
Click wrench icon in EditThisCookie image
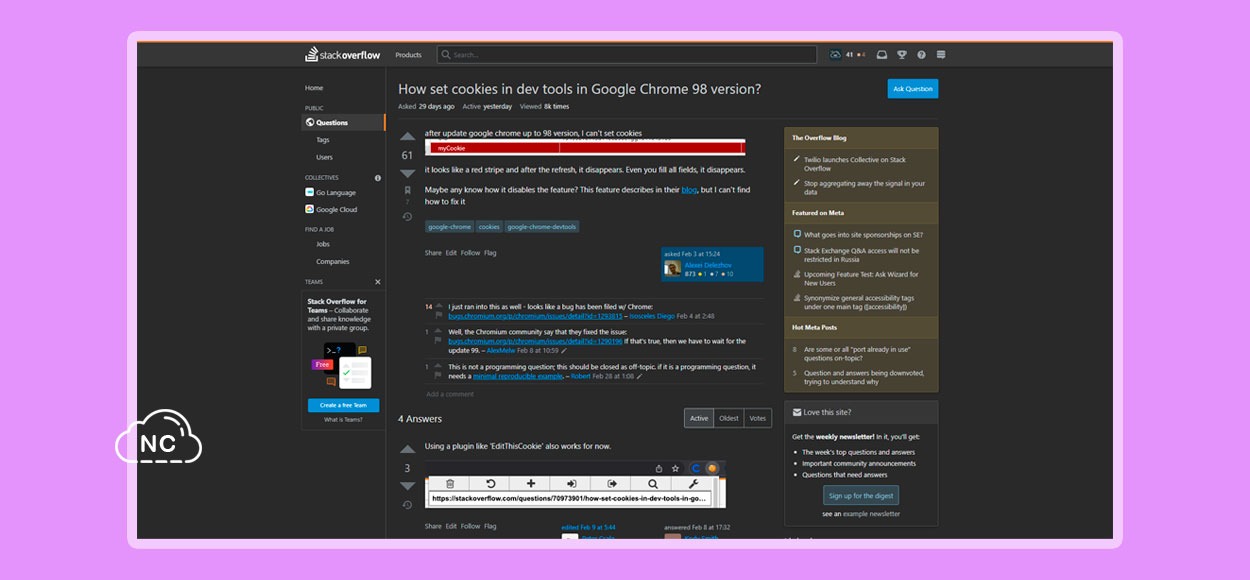pos(693,483)
